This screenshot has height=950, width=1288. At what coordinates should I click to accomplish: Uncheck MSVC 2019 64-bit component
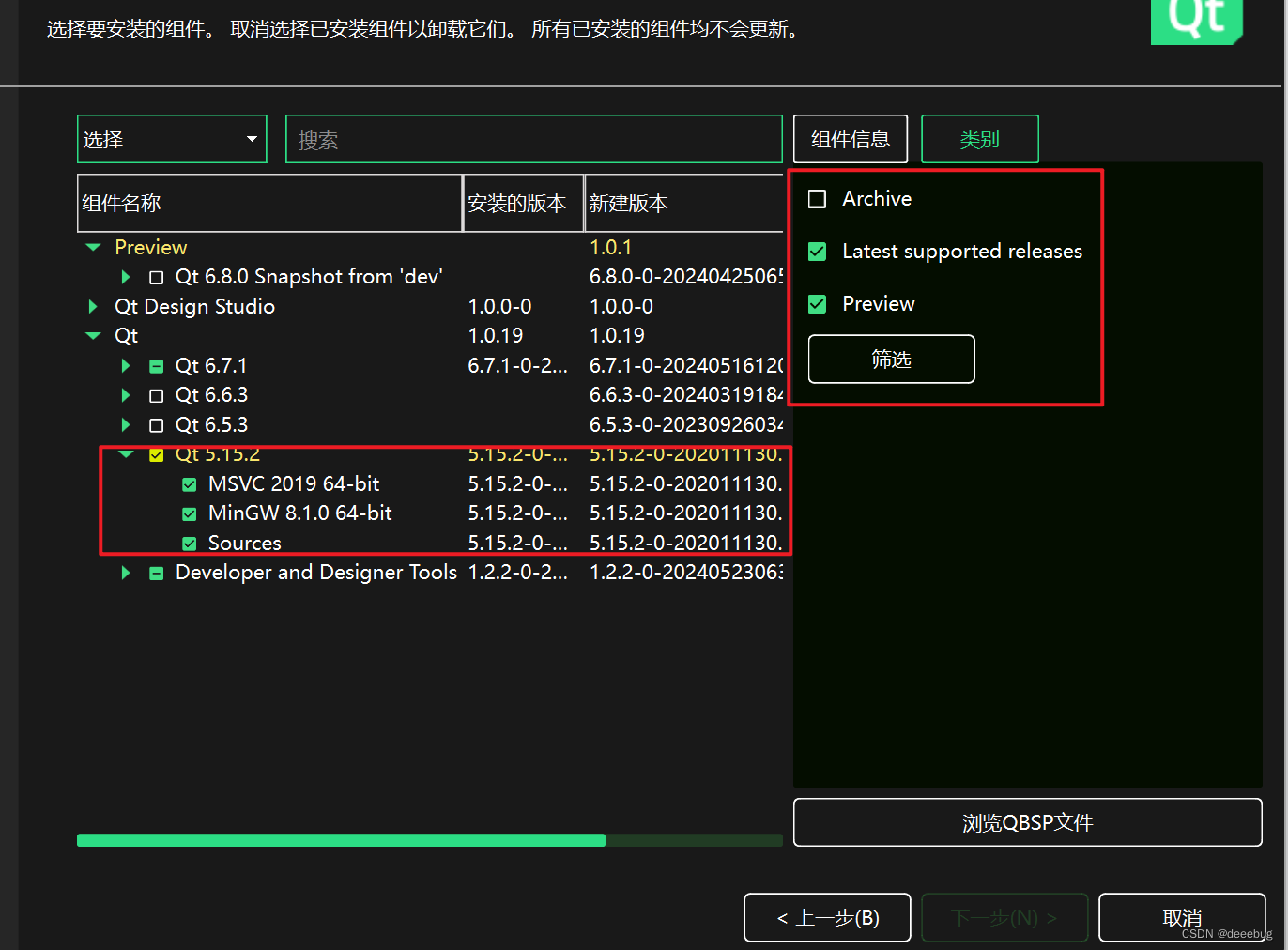pos(190,484)
